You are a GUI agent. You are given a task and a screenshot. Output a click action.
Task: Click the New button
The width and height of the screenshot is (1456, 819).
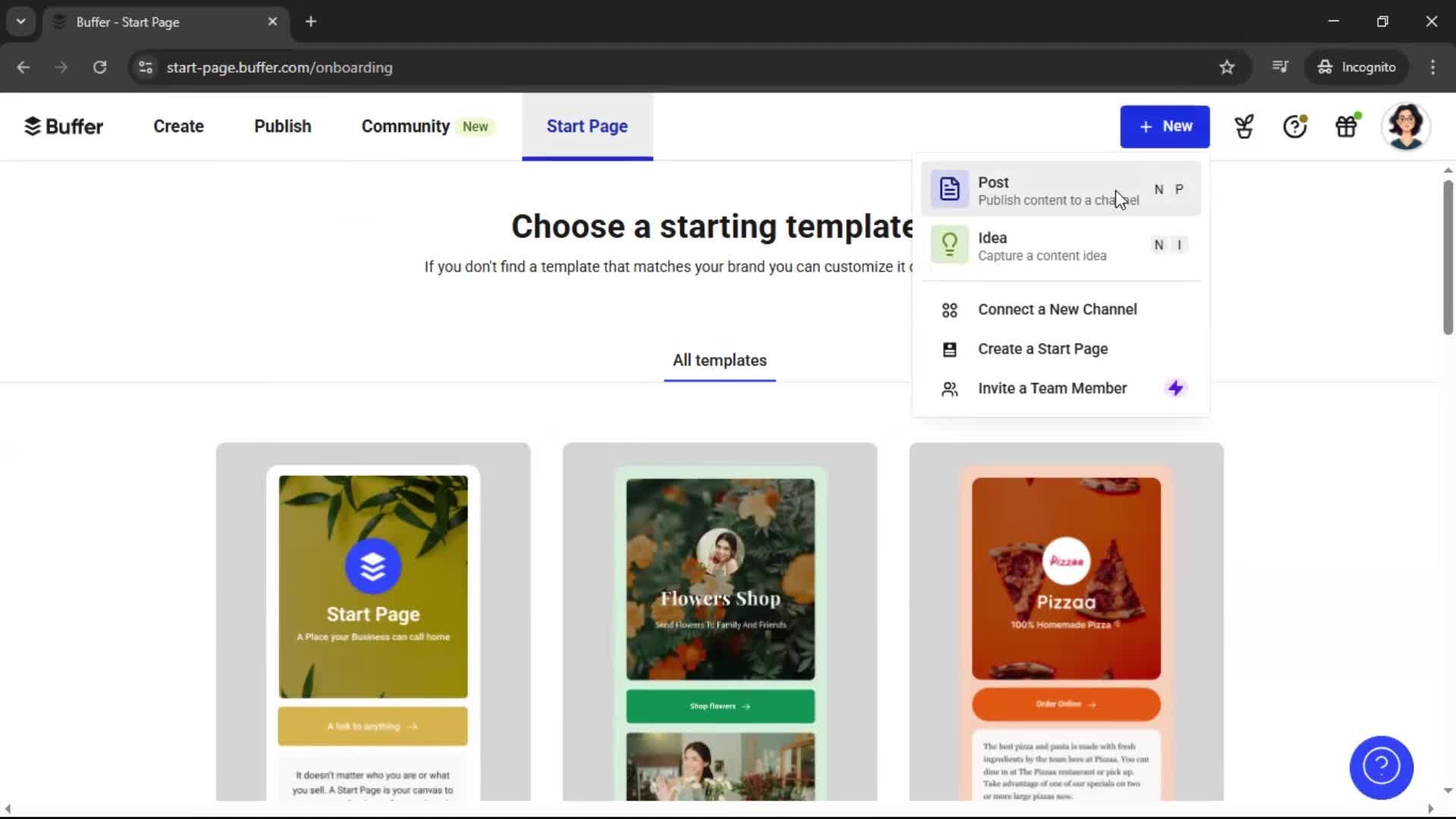coord(1165,127)
